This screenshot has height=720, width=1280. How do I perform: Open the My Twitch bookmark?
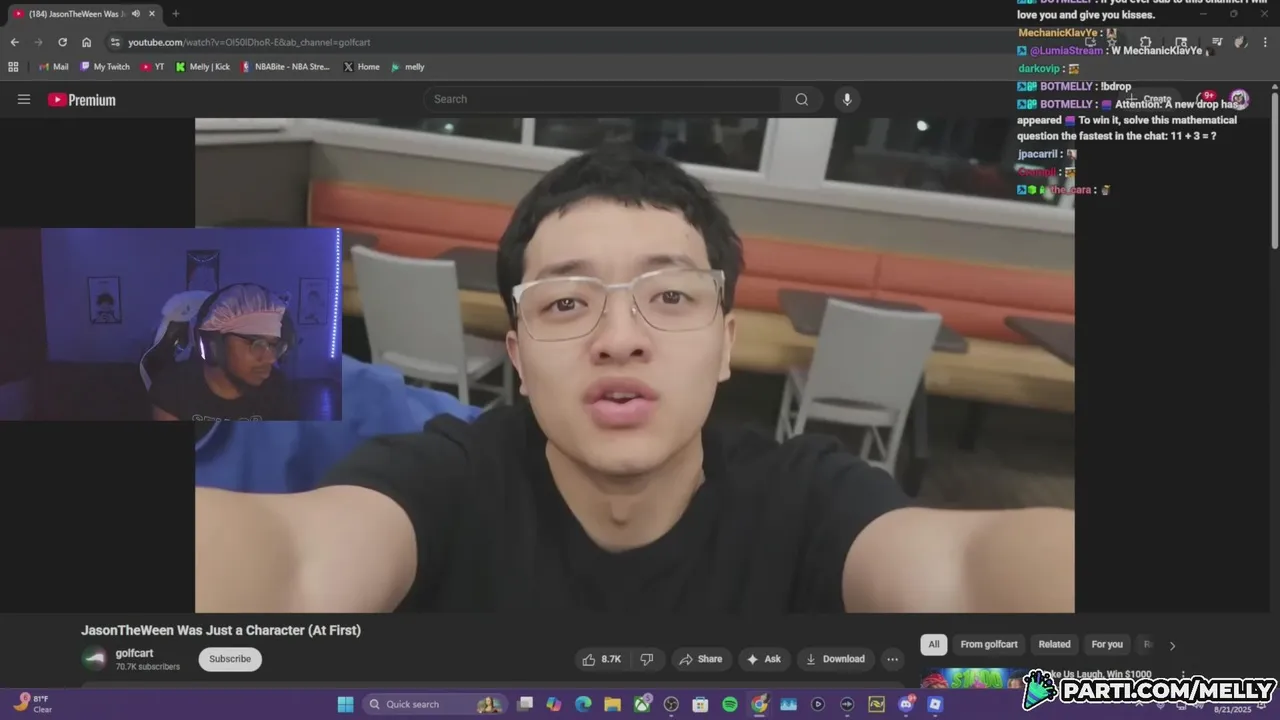click(x=105, y=67)
